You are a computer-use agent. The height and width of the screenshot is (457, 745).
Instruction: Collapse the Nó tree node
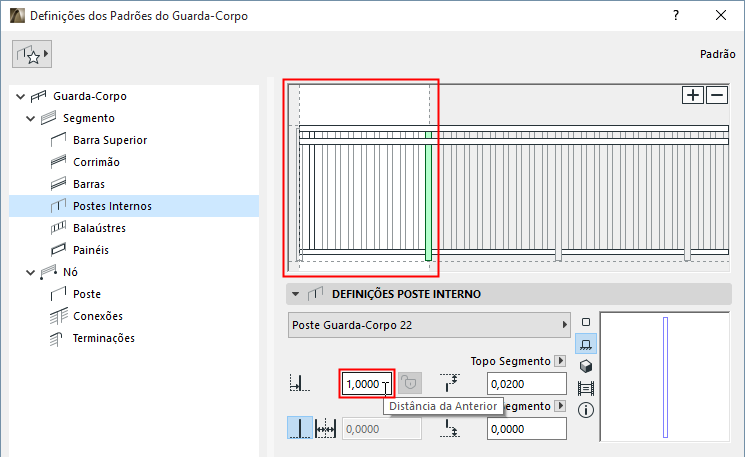[x=30, y=273]
